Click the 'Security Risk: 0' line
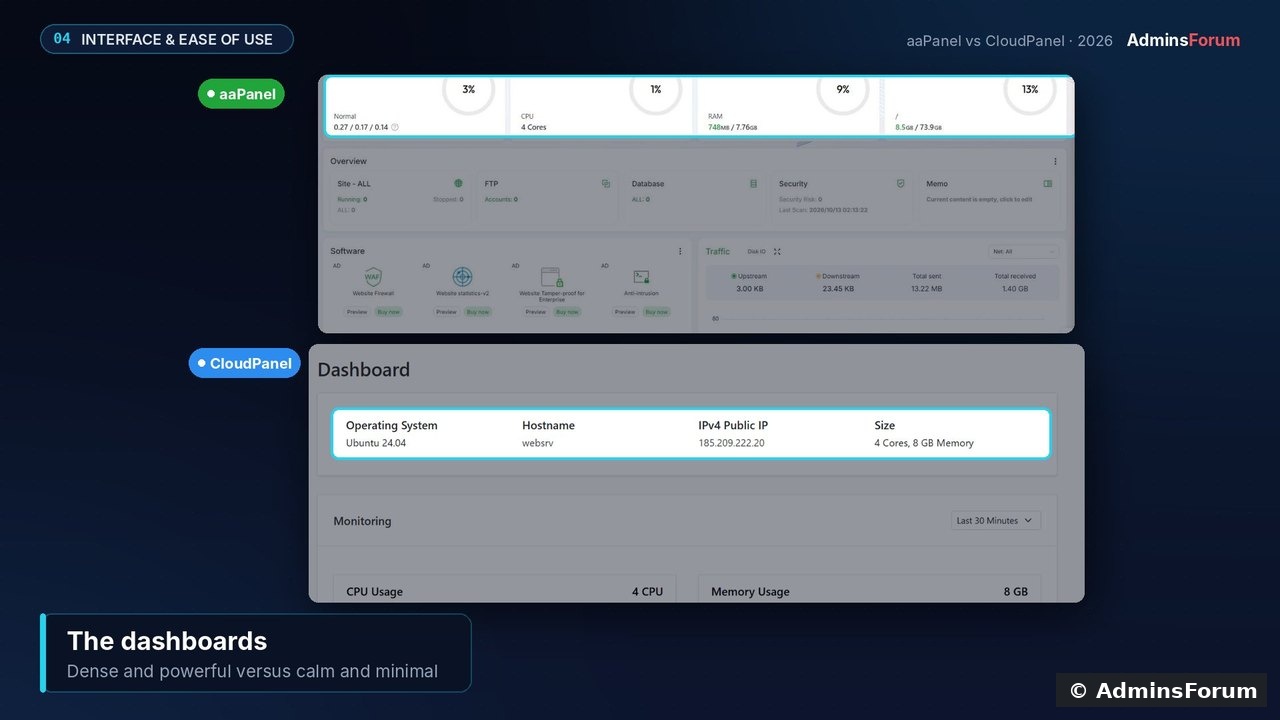 click(800, 199)
